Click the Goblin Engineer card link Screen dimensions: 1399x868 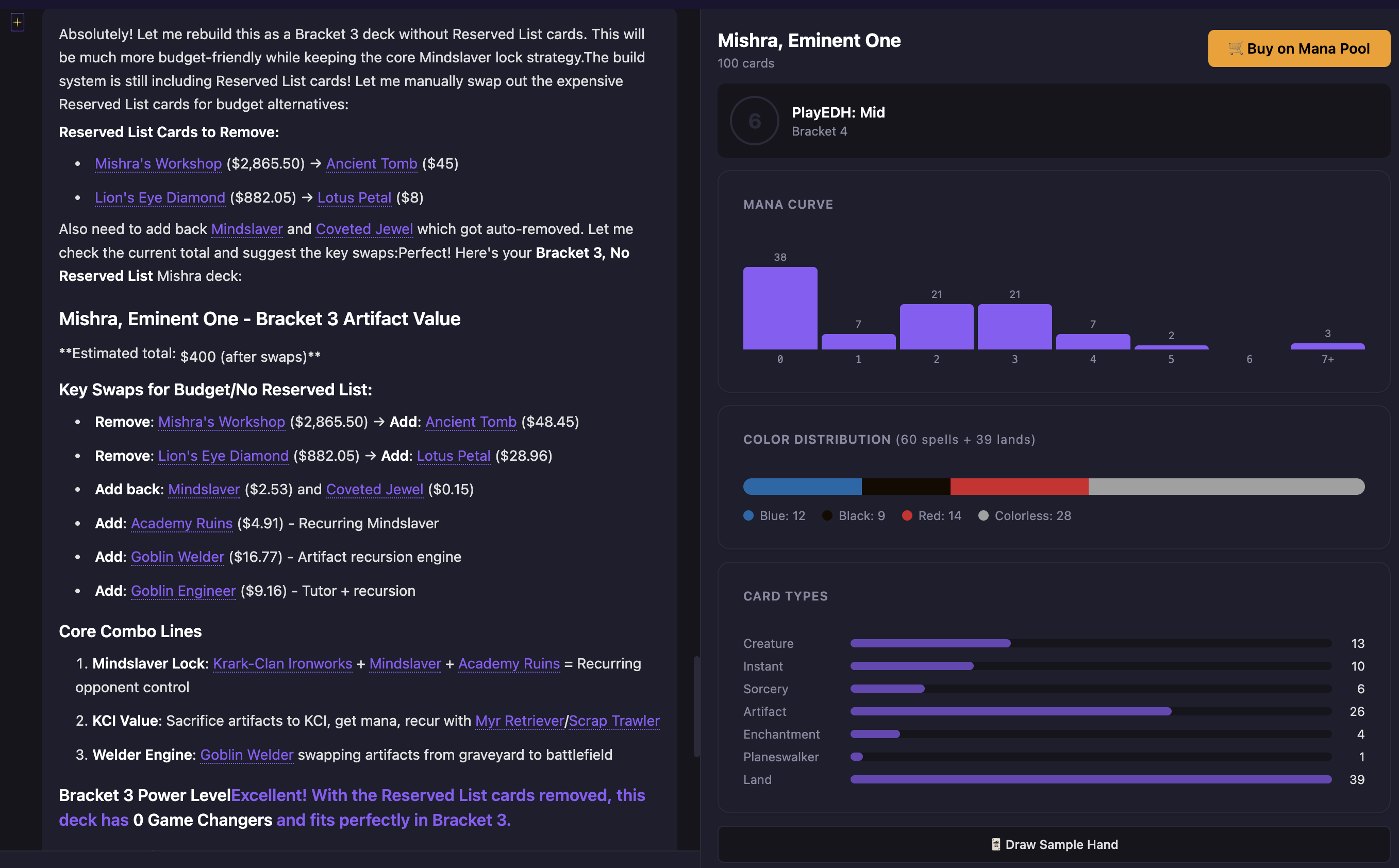coord(183,591)
